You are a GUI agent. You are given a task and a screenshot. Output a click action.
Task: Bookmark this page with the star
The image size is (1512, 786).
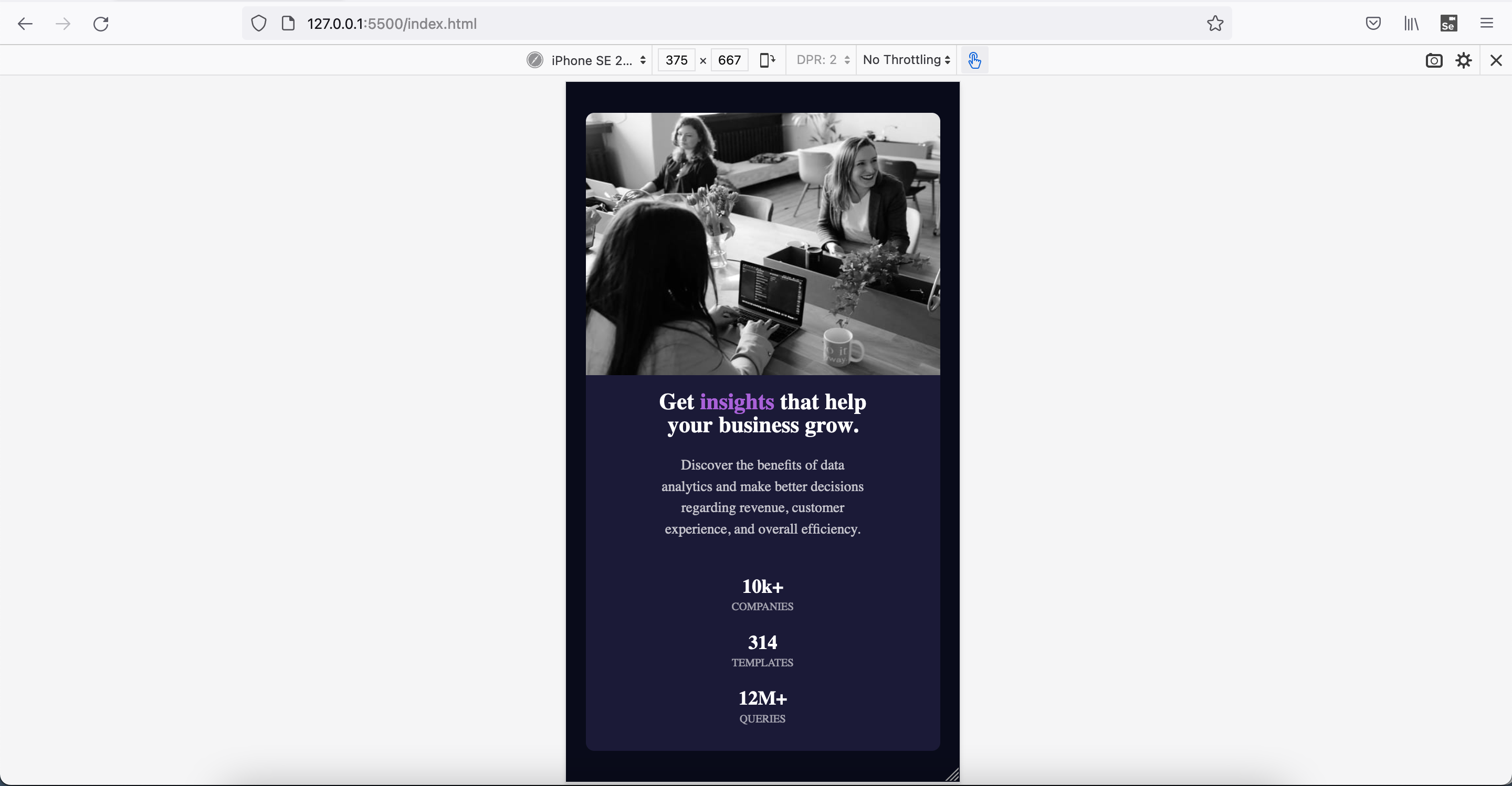[x=1215, y=24]
